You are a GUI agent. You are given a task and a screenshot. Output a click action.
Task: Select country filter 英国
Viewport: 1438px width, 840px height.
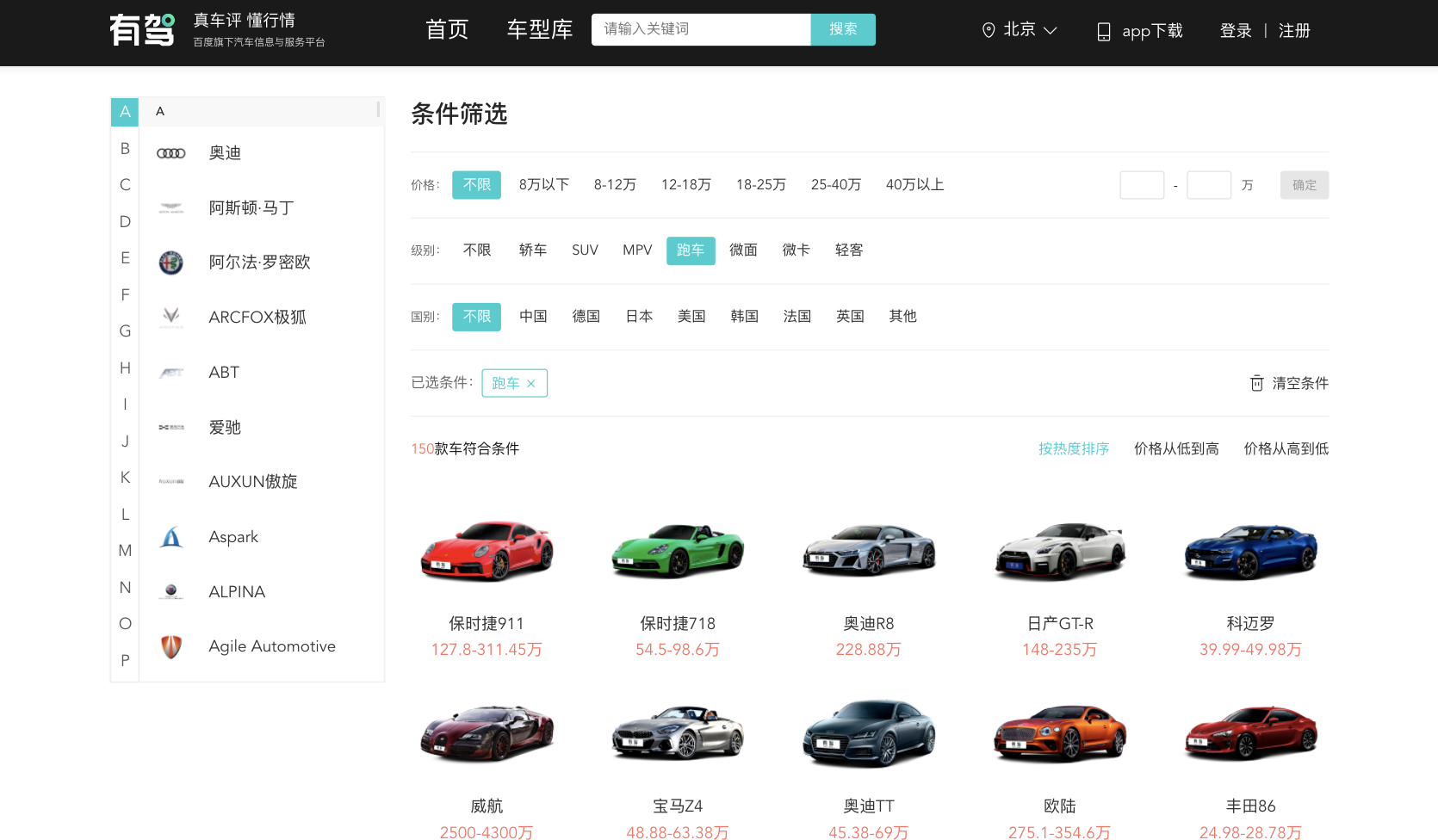coord(850,317)
